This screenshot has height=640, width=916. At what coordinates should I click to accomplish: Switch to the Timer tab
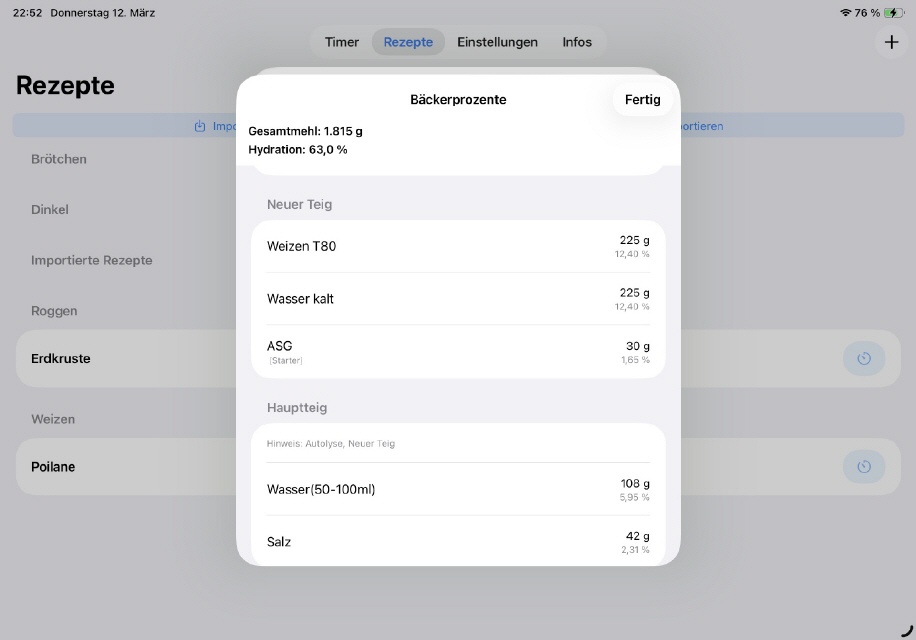(x=342, y=42)
